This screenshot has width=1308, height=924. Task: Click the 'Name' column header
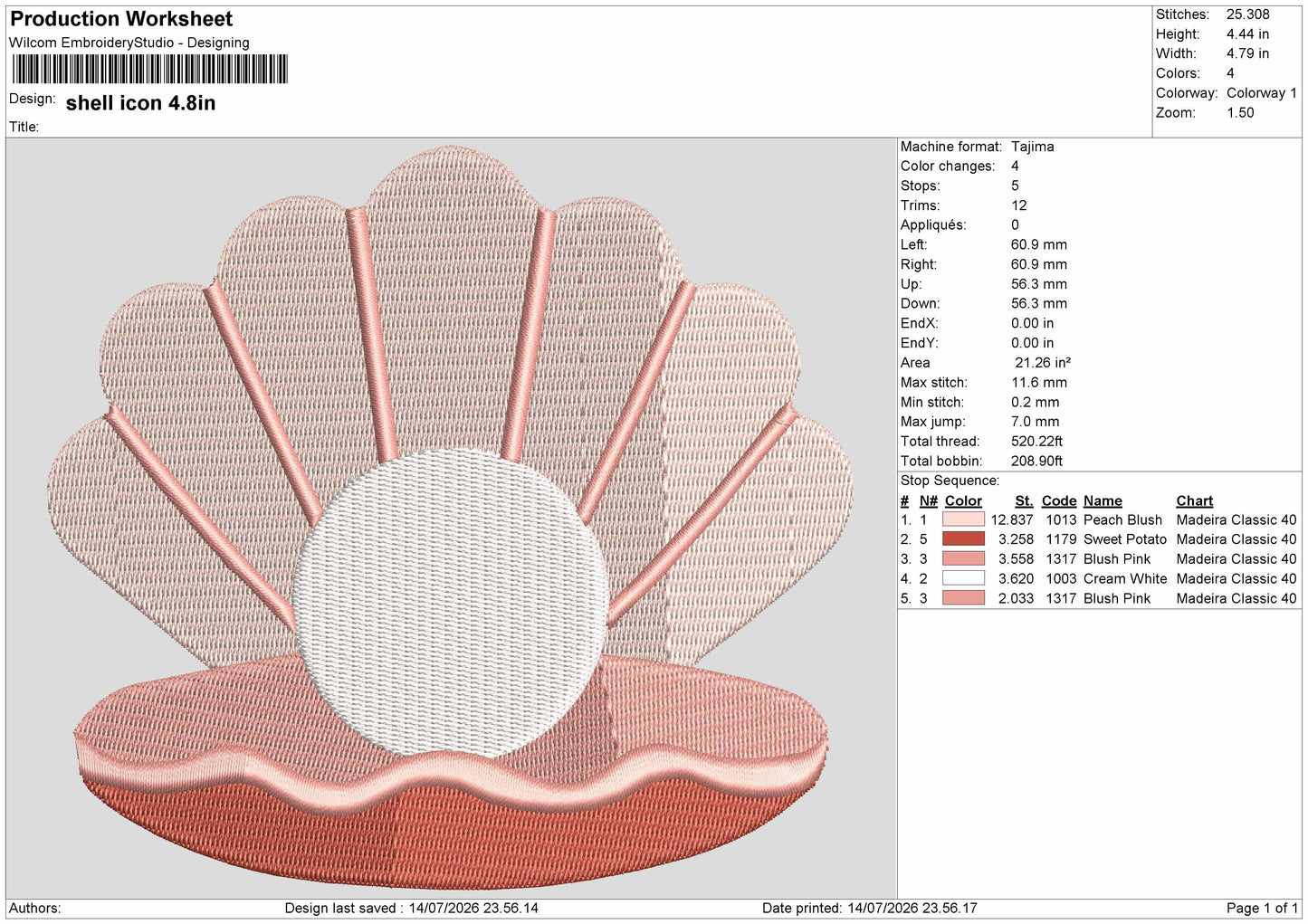pyautogui.click(x=1103, y=501)
